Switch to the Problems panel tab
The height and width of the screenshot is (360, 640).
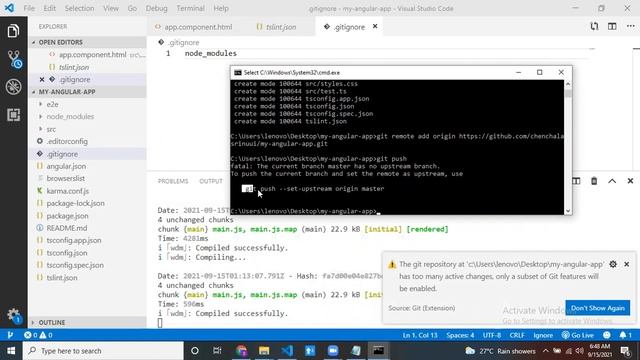173,181
